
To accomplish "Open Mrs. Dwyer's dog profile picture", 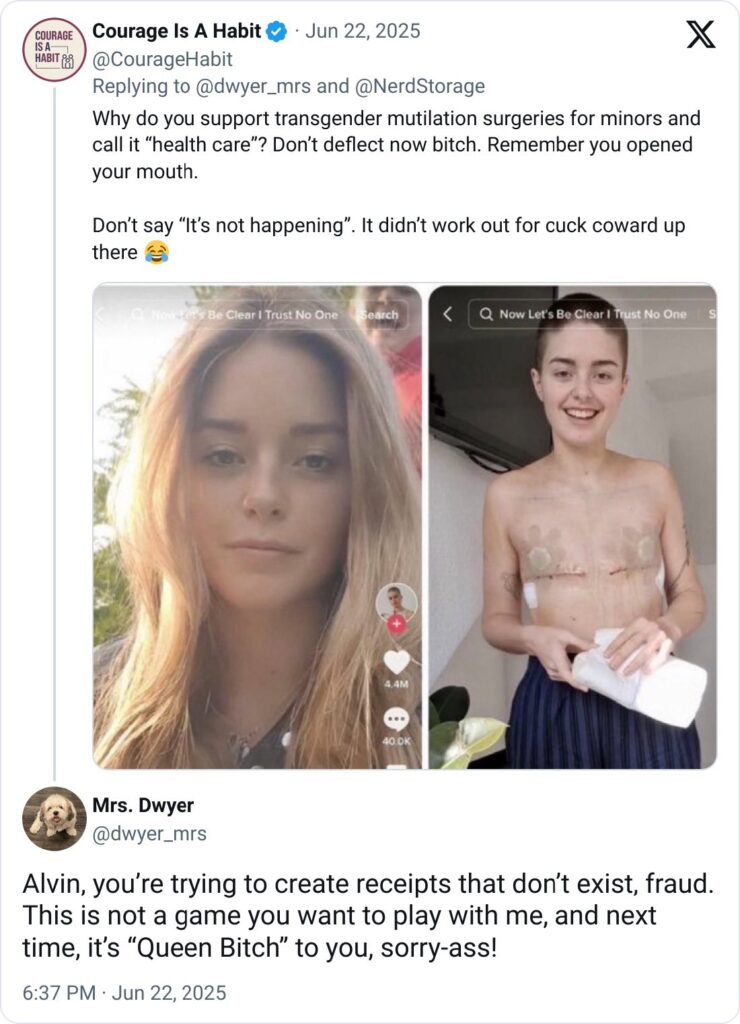I will tap(54, 818).
